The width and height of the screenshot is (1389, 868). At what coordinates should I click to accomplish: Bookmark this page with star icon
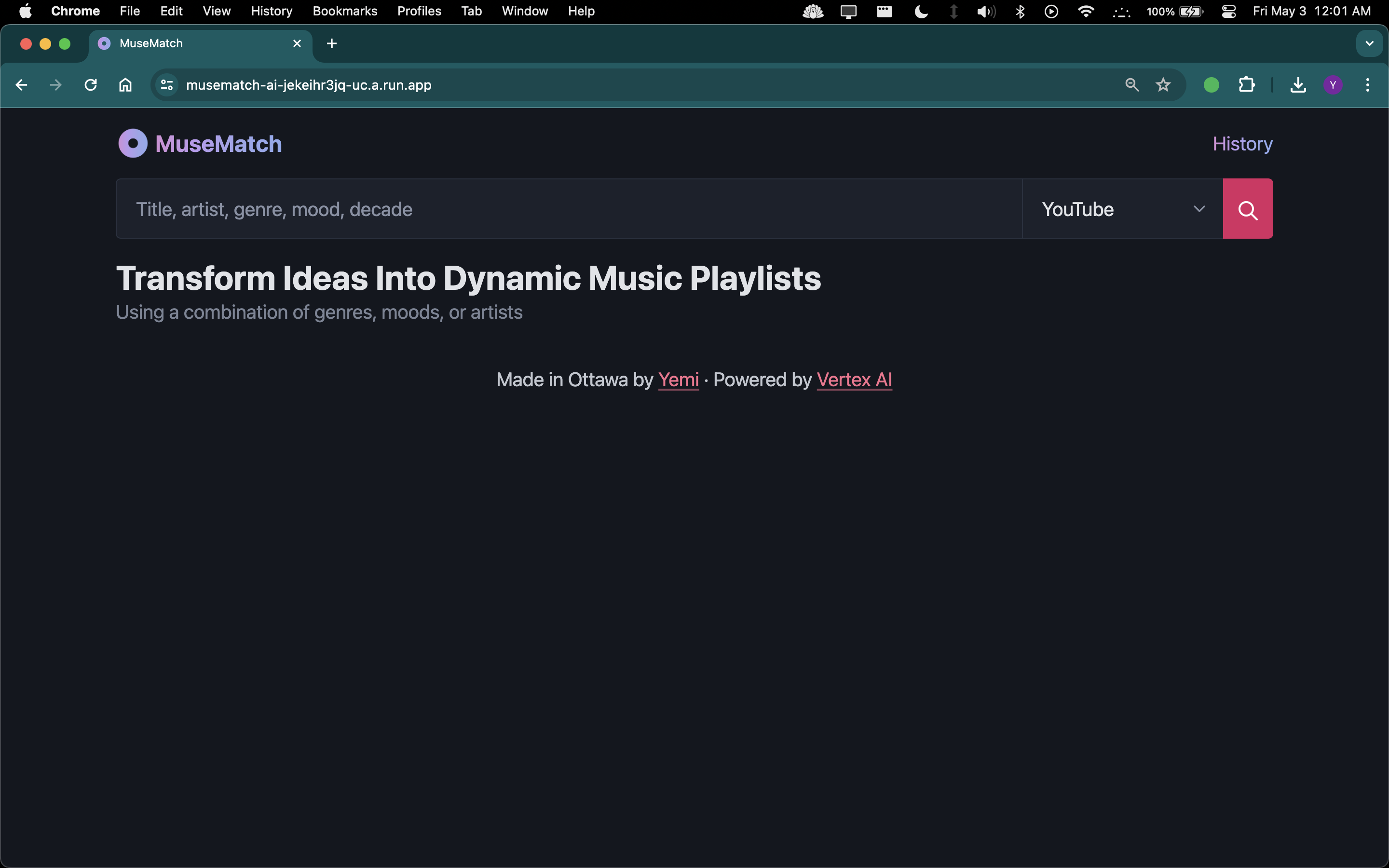click(1163, 85)
